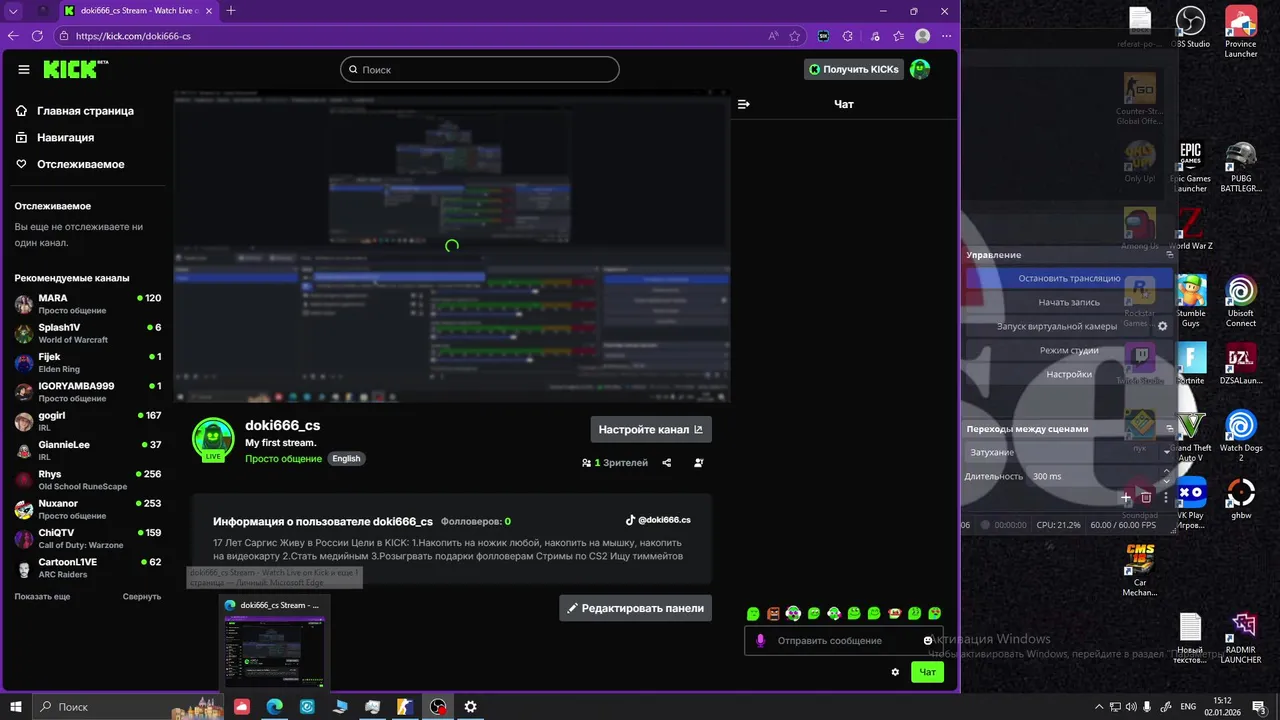Image resolution: width=1280 pixels, height=720 pixels.
Task: Click the Edge address bar URL
Action: (x=133, y=36)
